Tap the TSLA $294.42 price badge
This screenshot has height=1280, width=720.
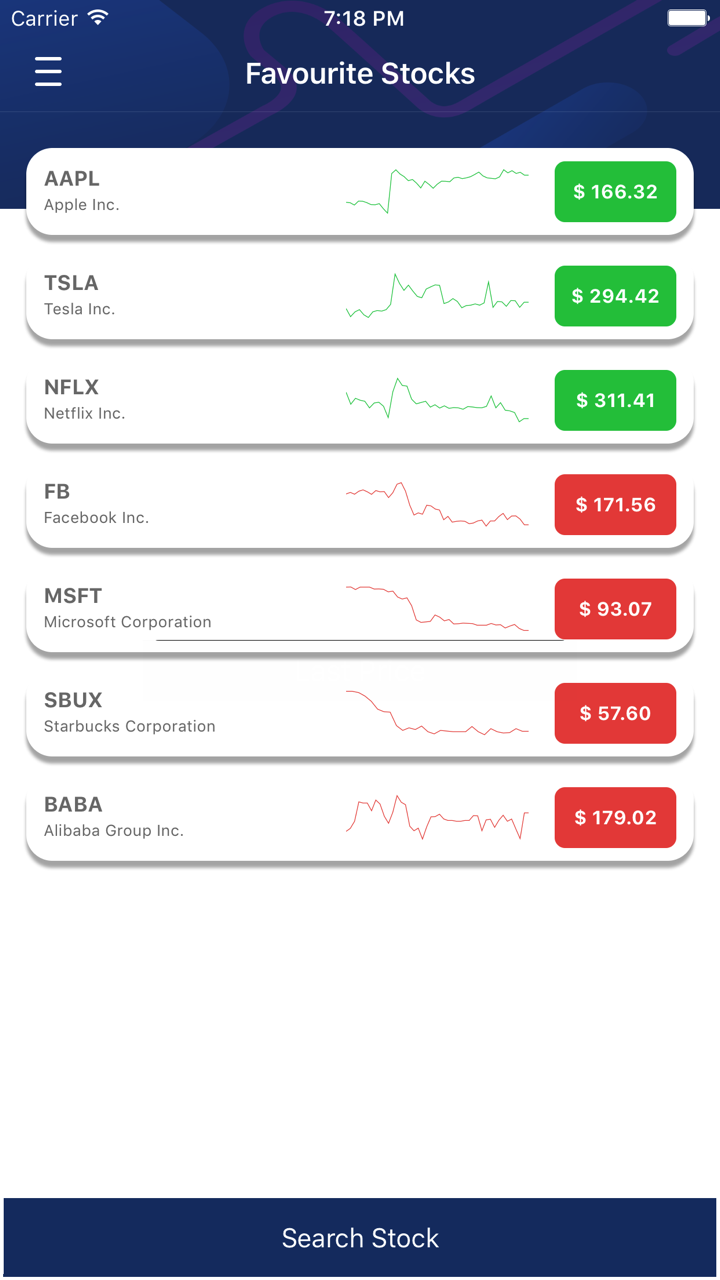[x=615, y=296]
